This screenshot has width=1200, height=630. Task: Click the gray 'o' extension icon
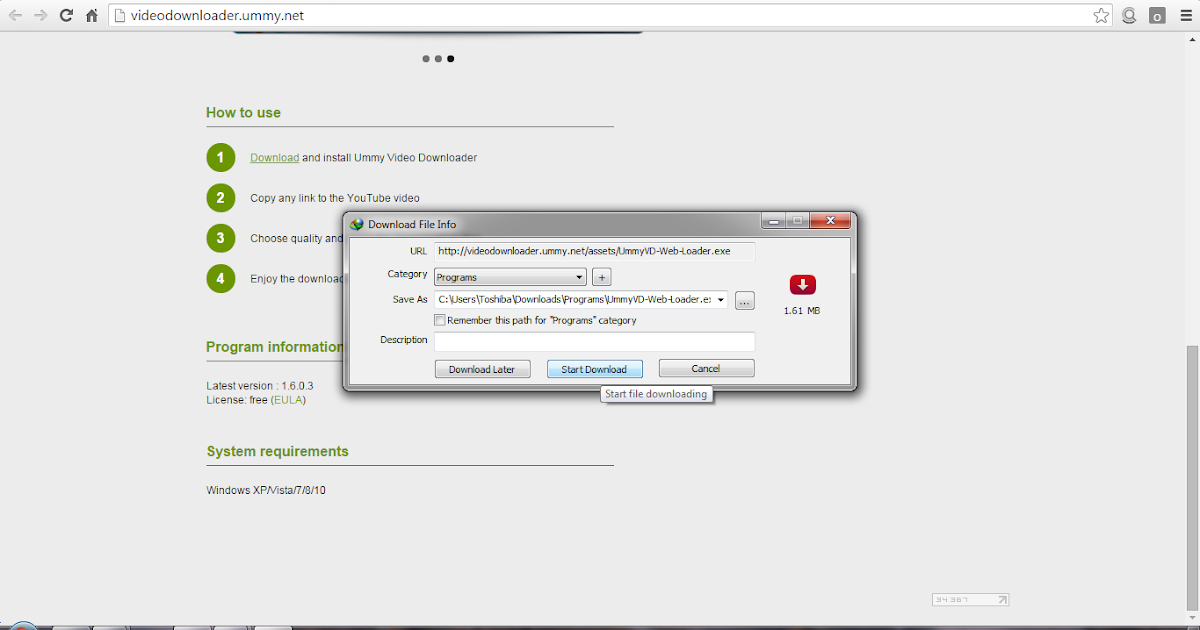1157,16
